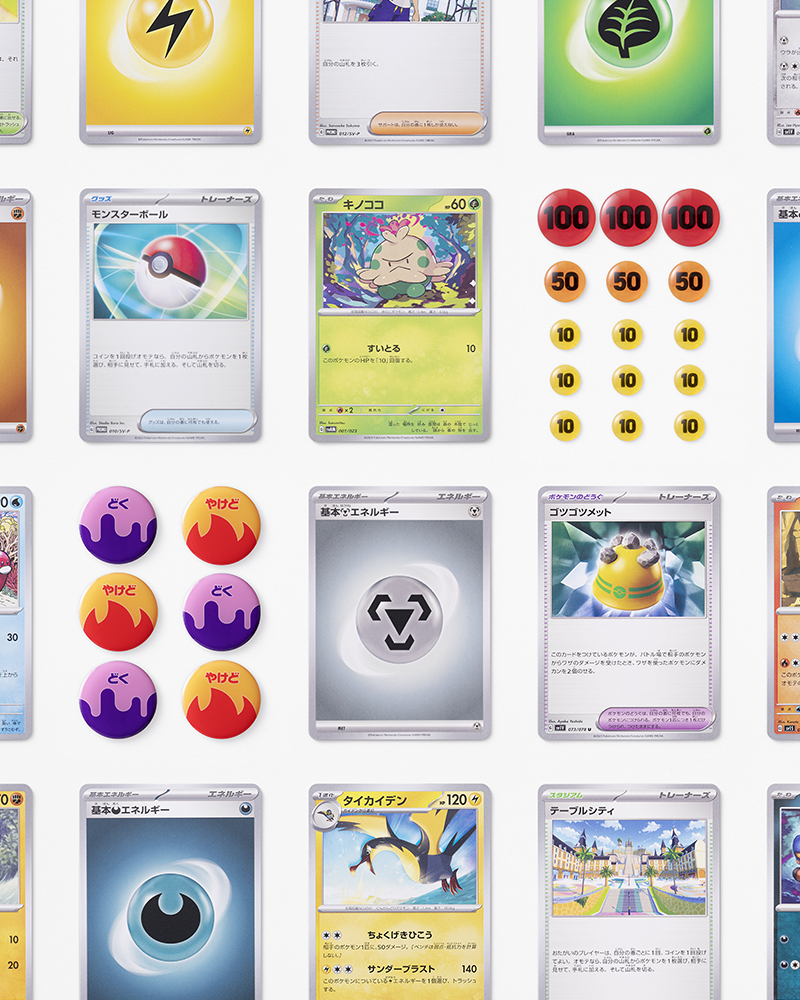Click the large Darkness energy eye symbol
The image size is (800, 1000).
[x=170, y=916]
